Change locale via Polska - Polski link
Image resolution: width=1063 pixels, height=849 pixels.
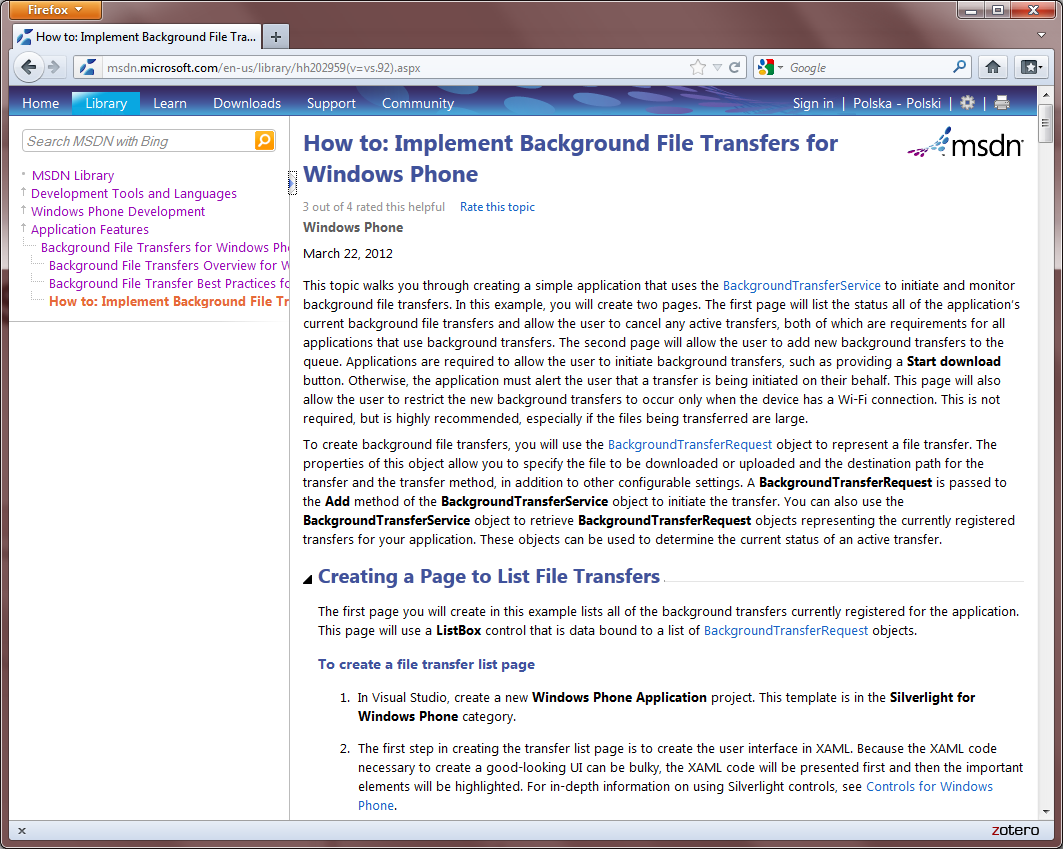896,103
